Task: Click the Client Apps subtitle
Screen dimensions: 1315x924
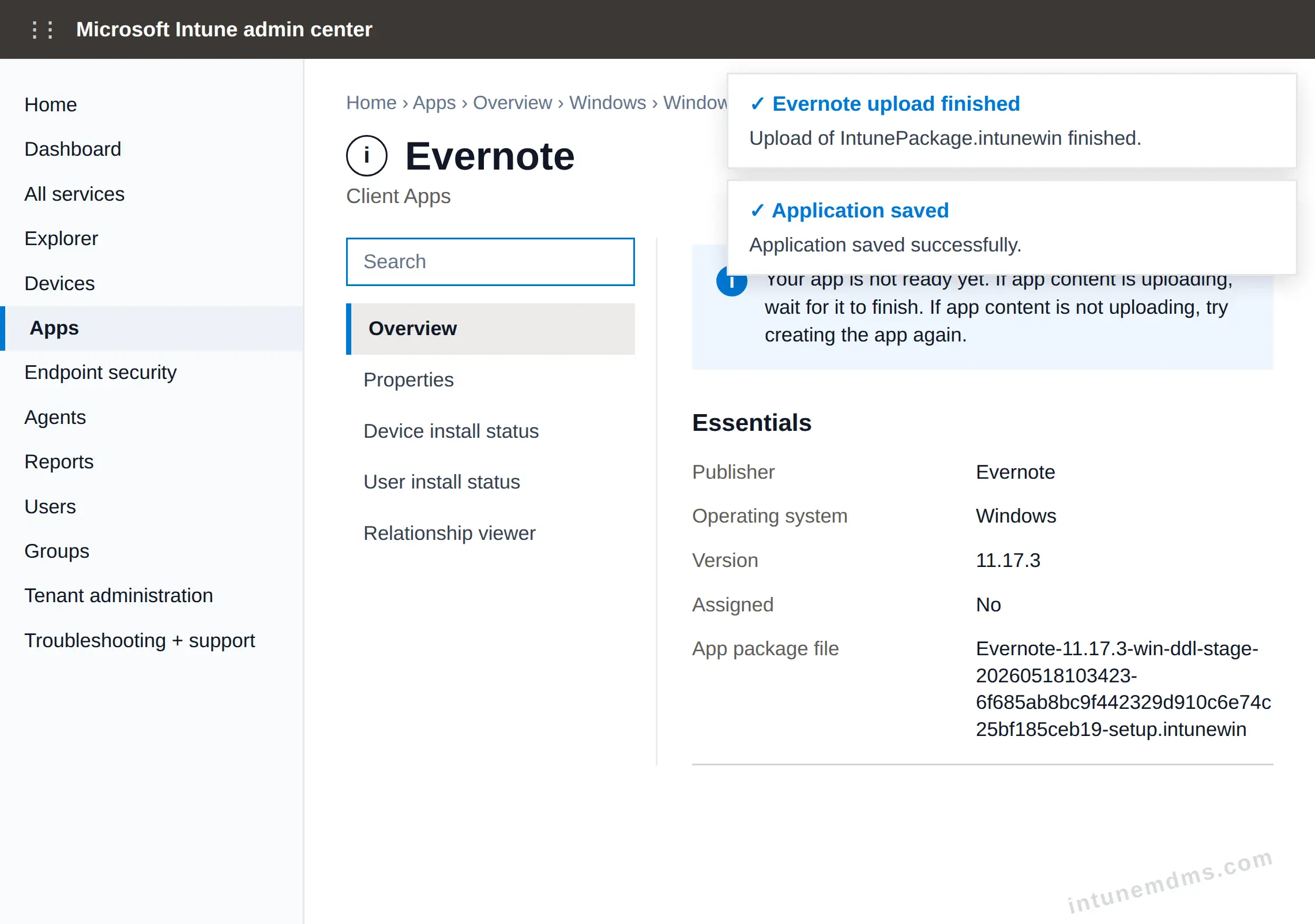Action: 399,196
